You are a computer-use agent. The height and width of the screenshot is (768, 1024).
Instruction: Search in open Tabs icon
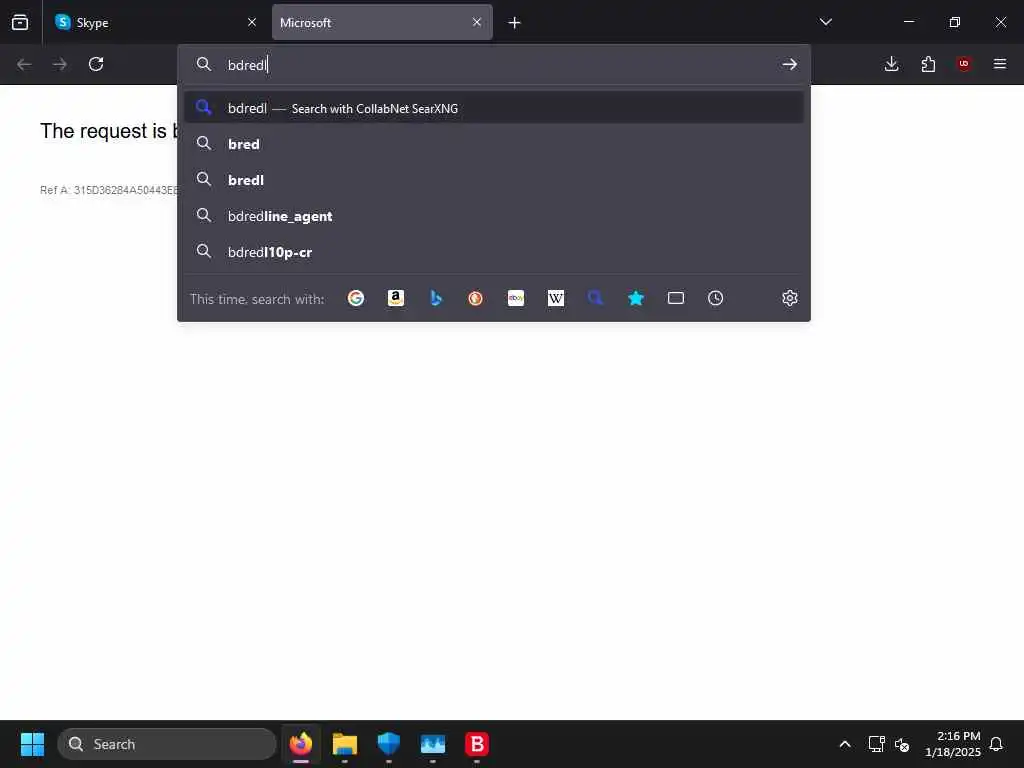click(676, 298)
